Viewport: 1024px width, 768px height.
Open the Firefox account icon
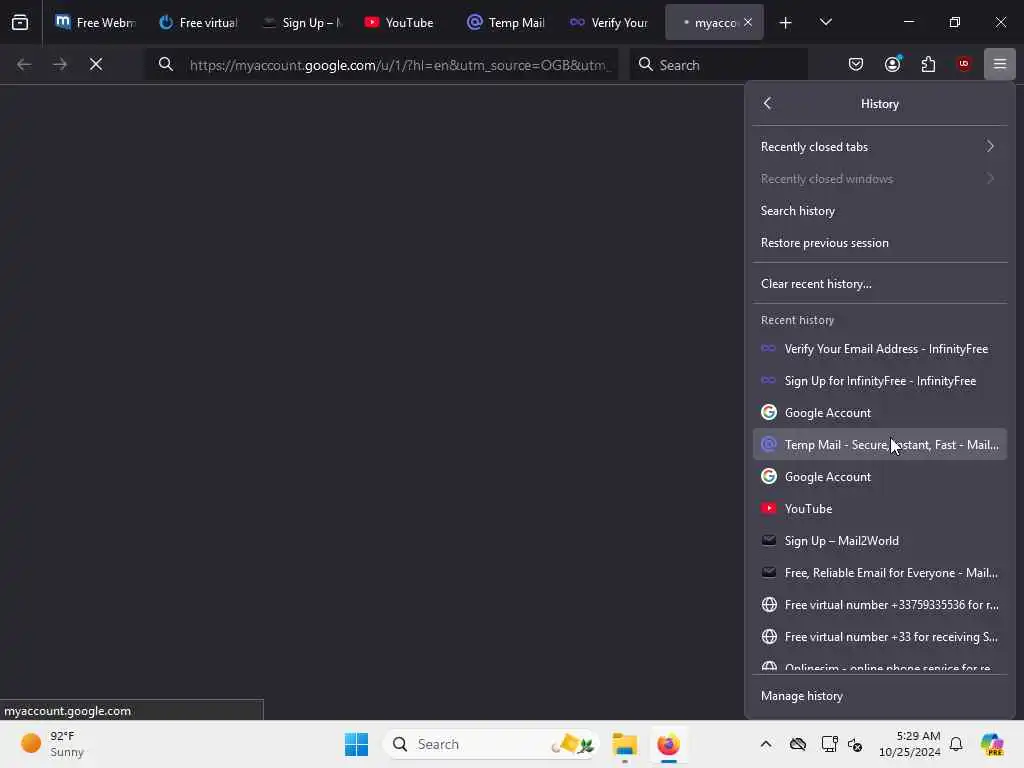pyautogui.click(x=892, y=64)
